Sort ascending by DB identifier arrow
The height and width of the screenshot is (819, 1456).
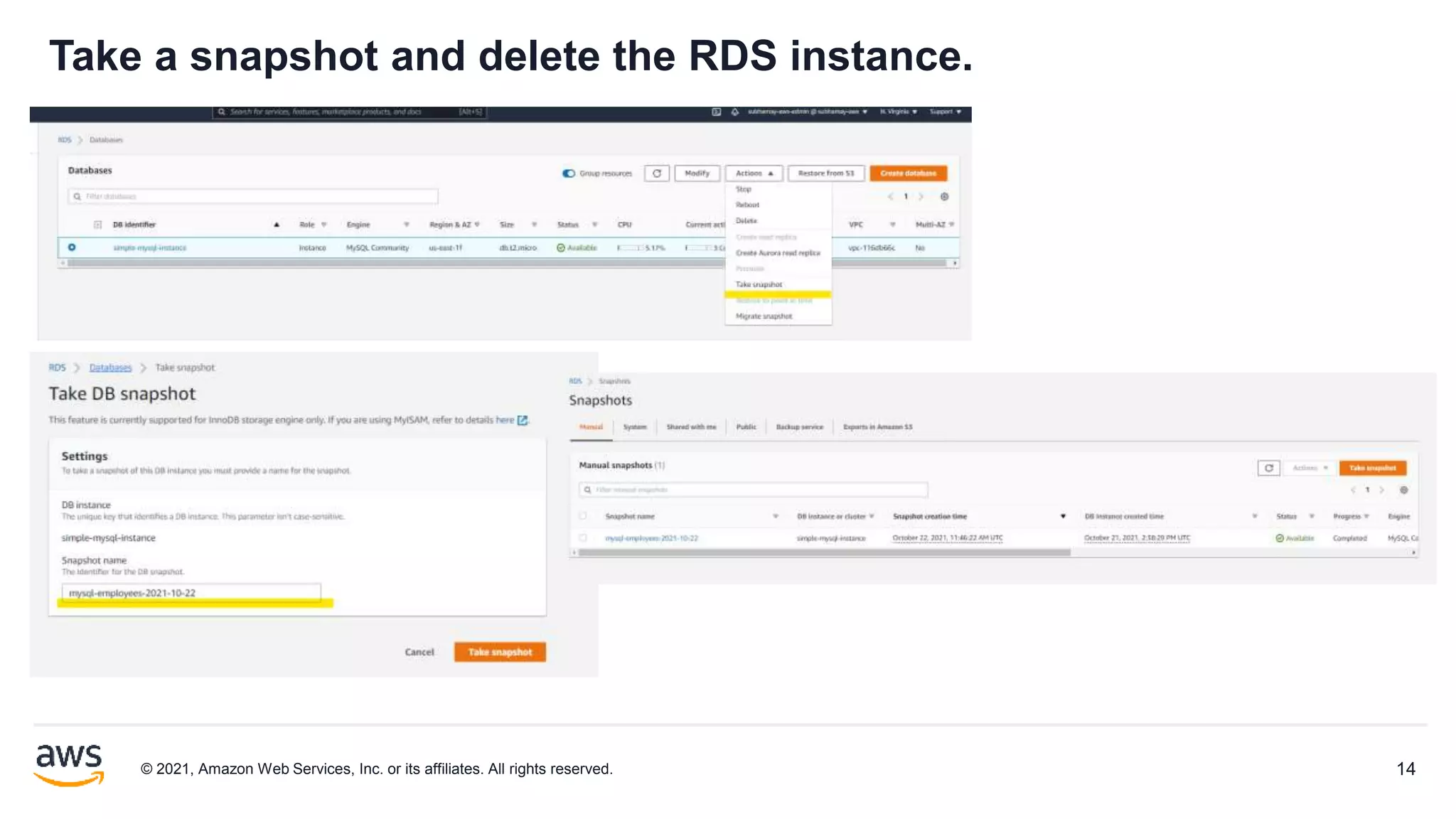(277, 225)
